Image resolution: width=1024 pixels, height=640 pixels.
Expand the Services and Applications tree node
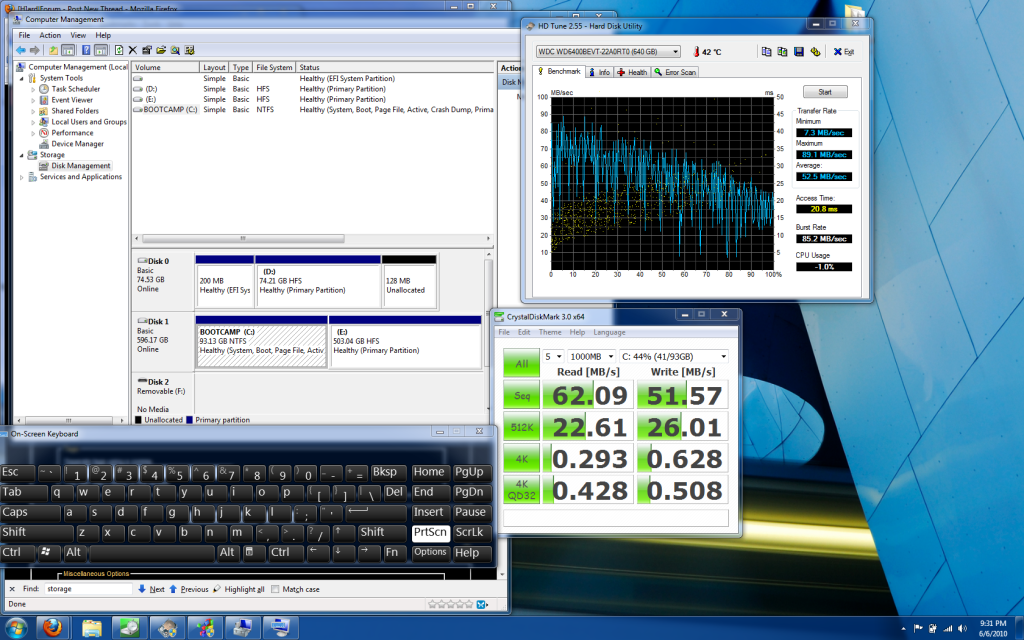(22, 178)
